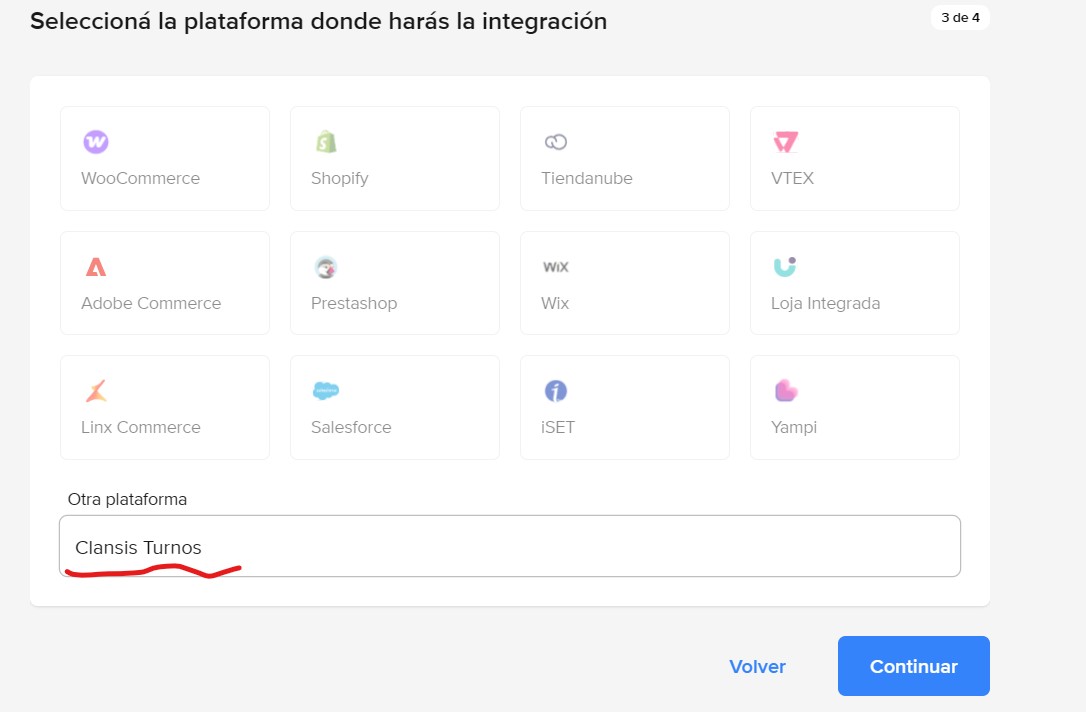Select the Shopify platform card label
1086x712 pixels.
tap(340, 178)
